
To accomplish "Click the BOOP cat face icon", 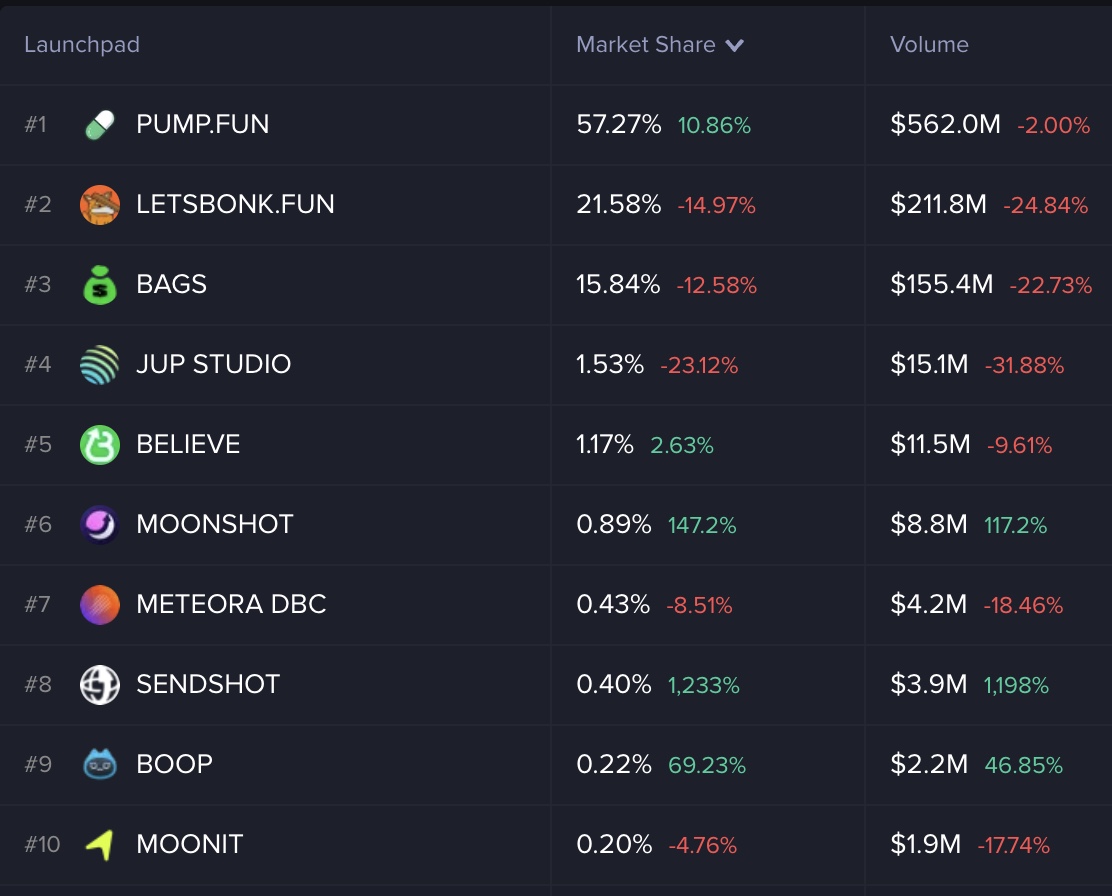I will 100,765.
